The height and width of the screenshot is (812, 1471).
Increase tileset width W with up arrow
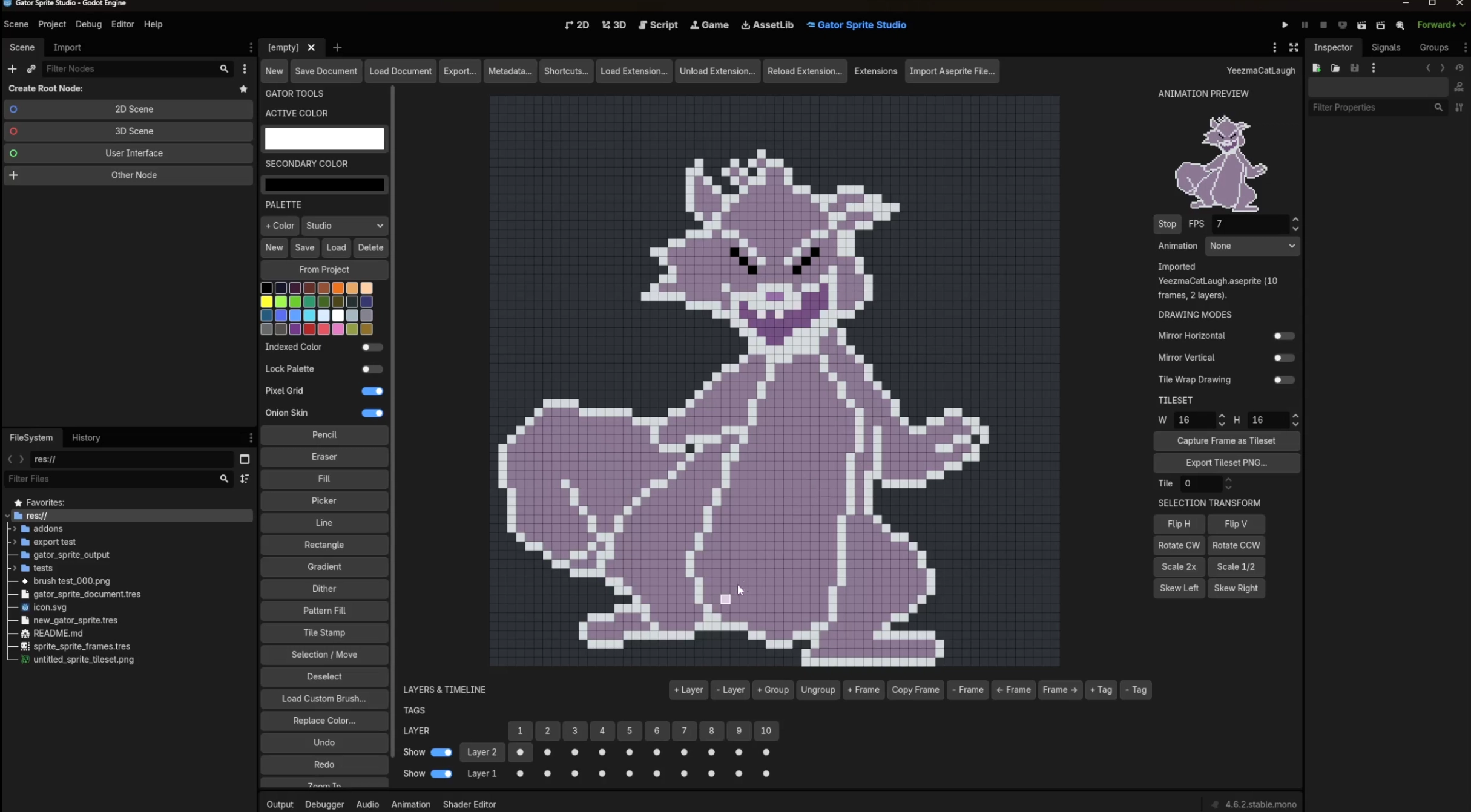[x=1221, y=416]
